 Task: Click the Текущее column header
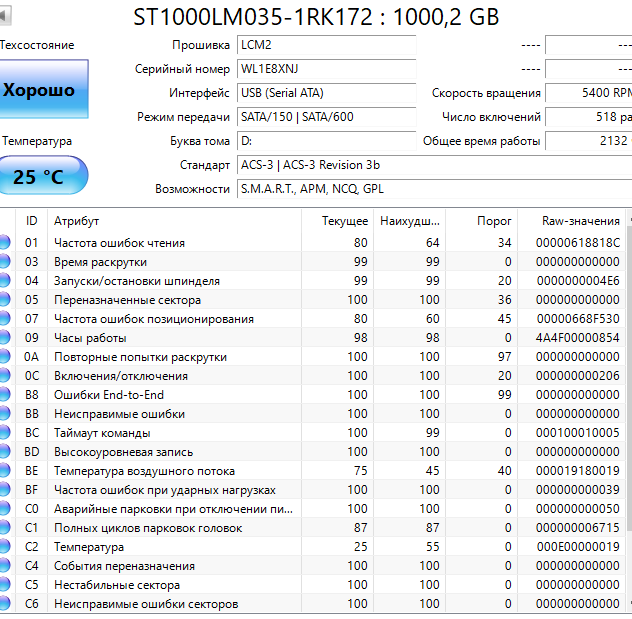point(337,221)
